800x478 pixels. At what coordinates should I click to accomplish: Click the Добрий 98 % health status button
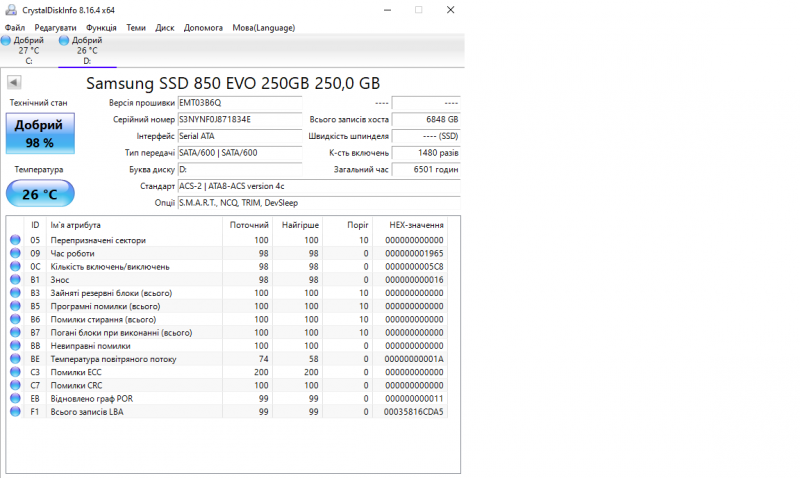40,134
